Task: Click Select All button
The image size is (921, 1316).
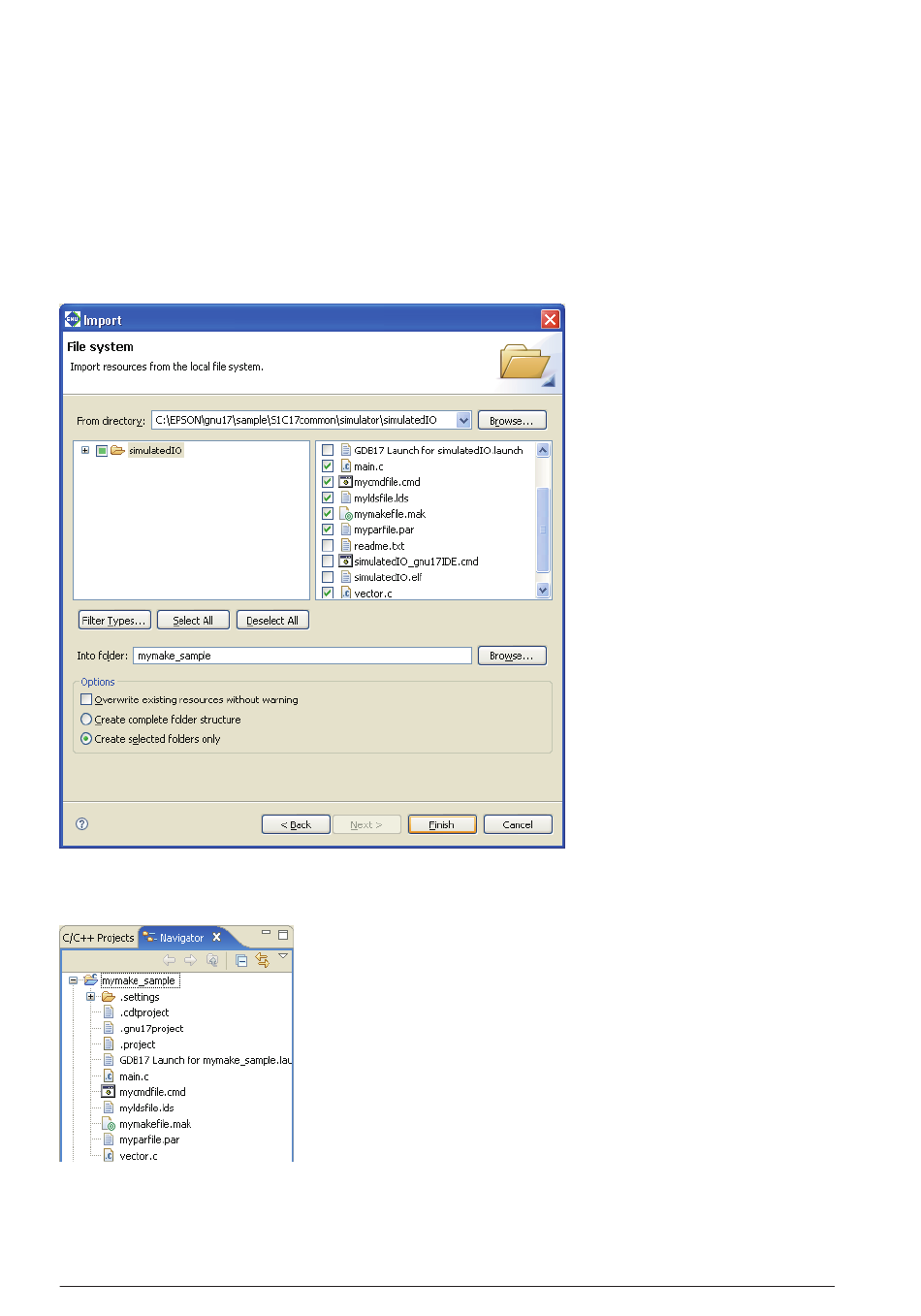Action: [x=193, y=621]
